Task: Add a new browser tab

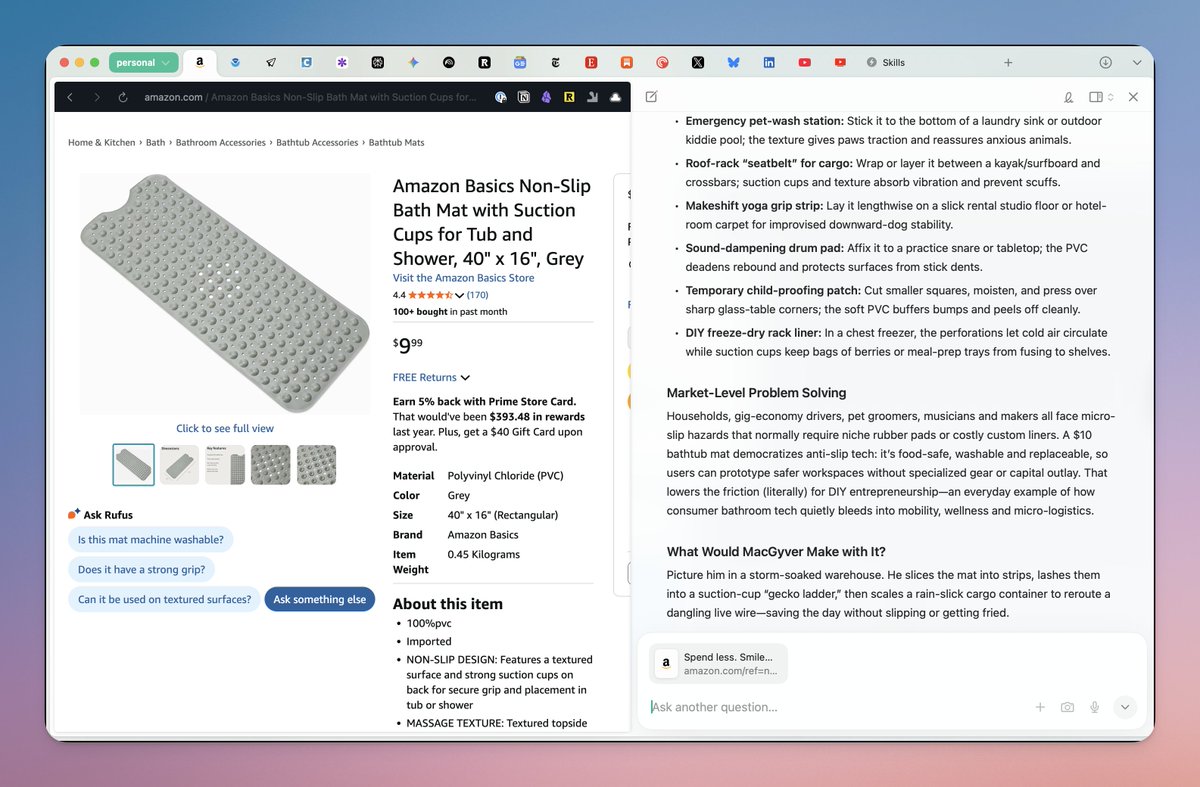Action: 1008,62
